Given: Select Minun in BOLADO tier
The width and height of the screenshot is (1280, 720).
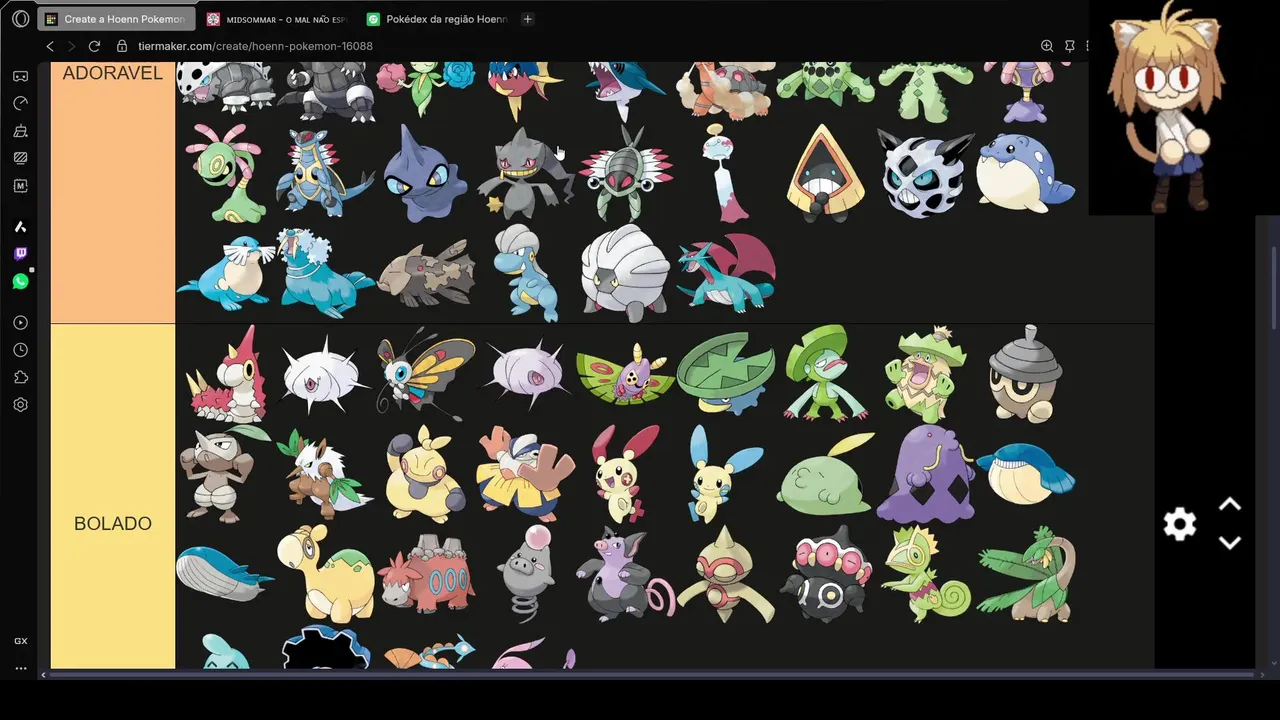Looking at the screenshot, I should (726, 474).
